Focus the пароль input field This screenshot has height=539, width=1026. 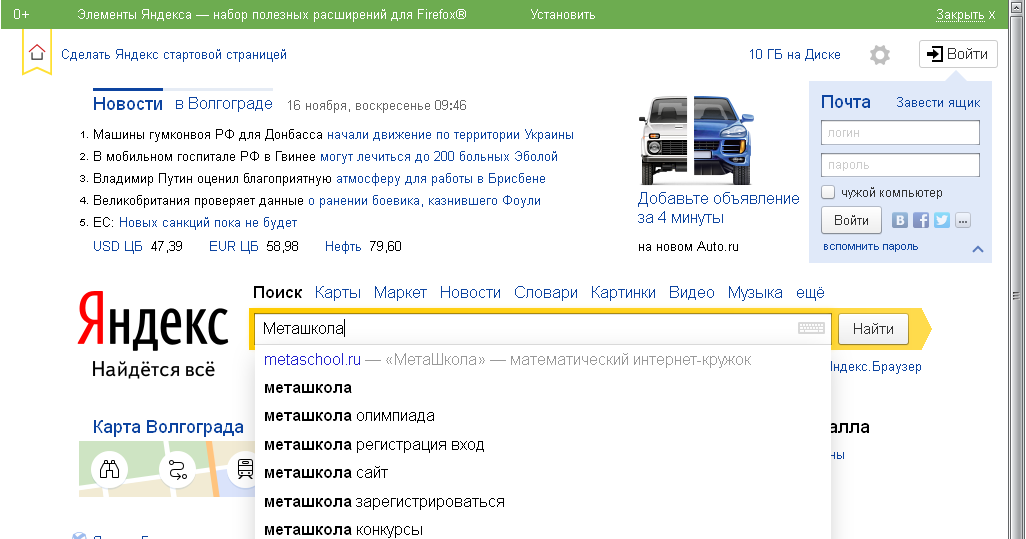900,165
